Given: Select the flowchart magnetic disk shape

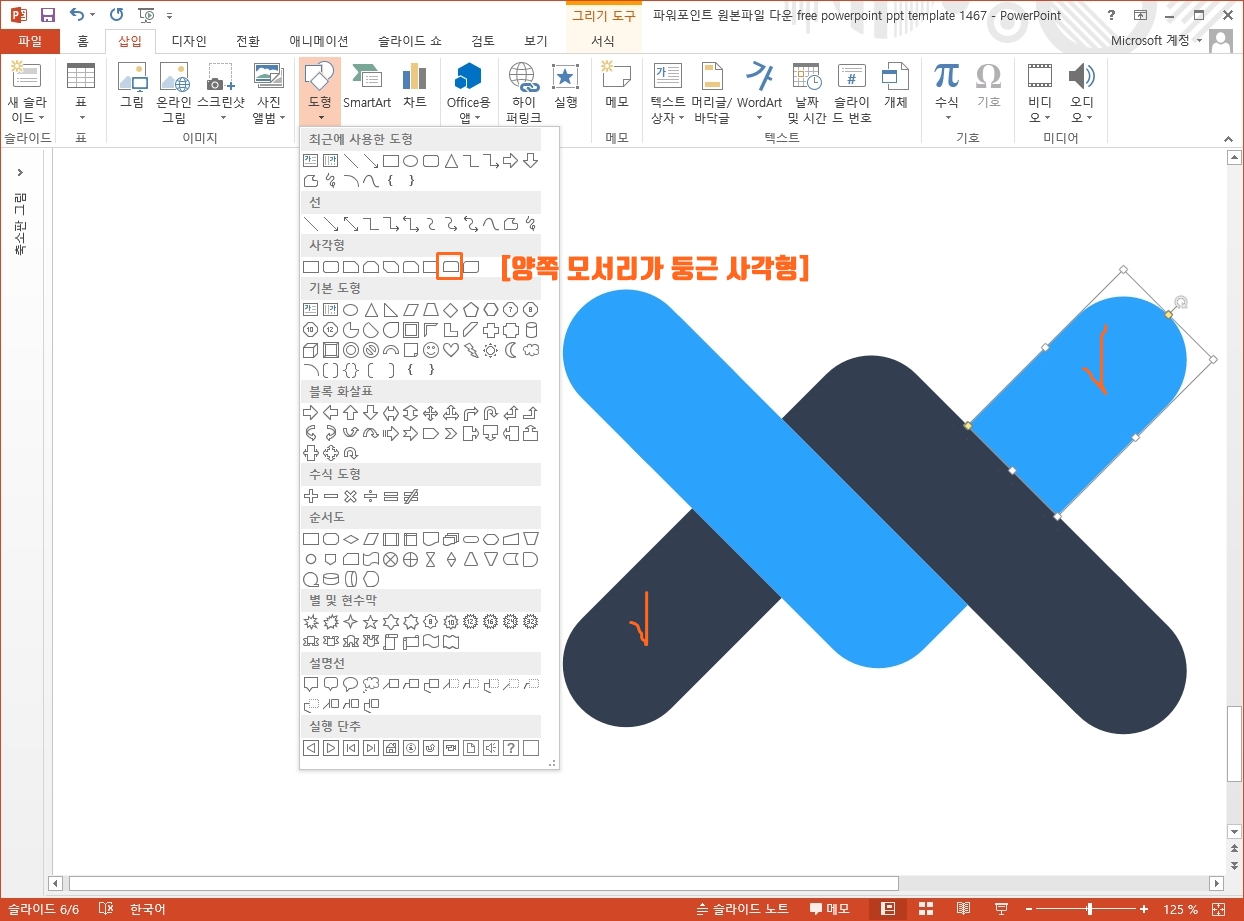Looking at the screenshot, I should coord(330,579).
